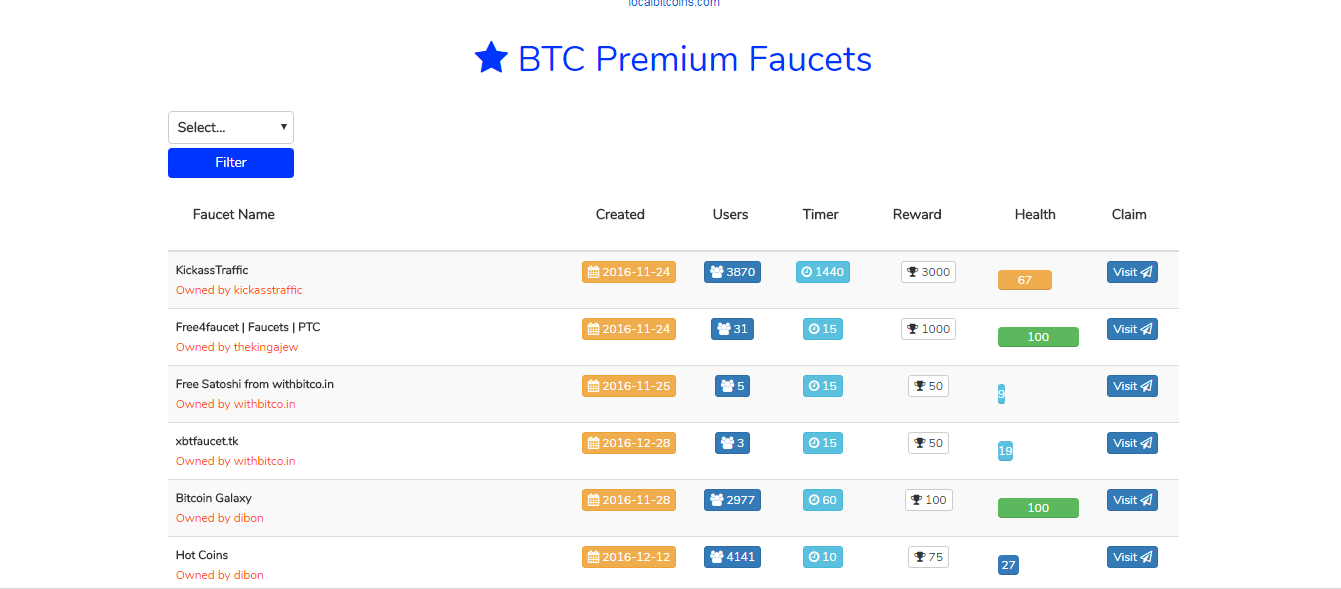Click paper plane icon in Hot Coins Visit
This screenshot has height=589, width=1341.
pyautogui.click(x=1146, y=557)
